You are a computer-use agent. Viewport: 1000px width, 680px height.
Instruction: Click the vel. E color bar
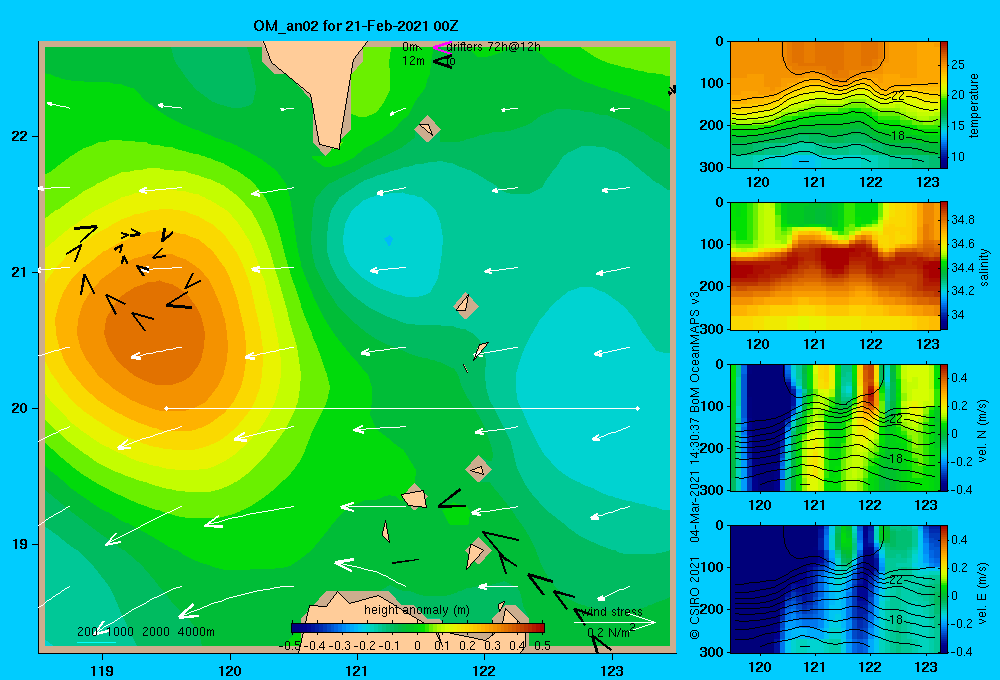[x=944, y=589]
